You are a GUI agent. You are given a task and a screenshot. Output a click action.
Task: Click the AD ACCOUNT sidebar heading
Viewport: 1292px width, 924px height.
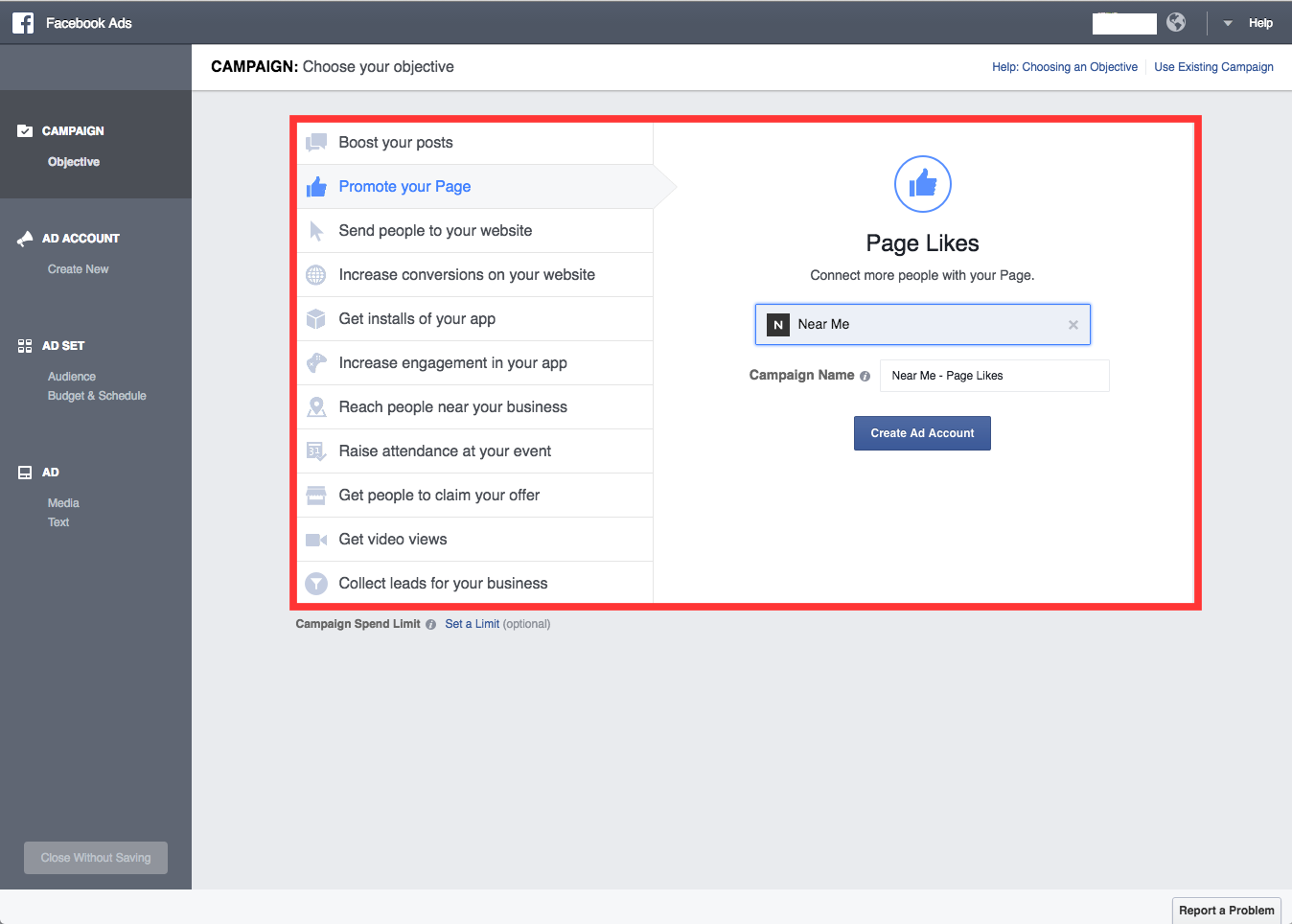click(x=81, y=239)
